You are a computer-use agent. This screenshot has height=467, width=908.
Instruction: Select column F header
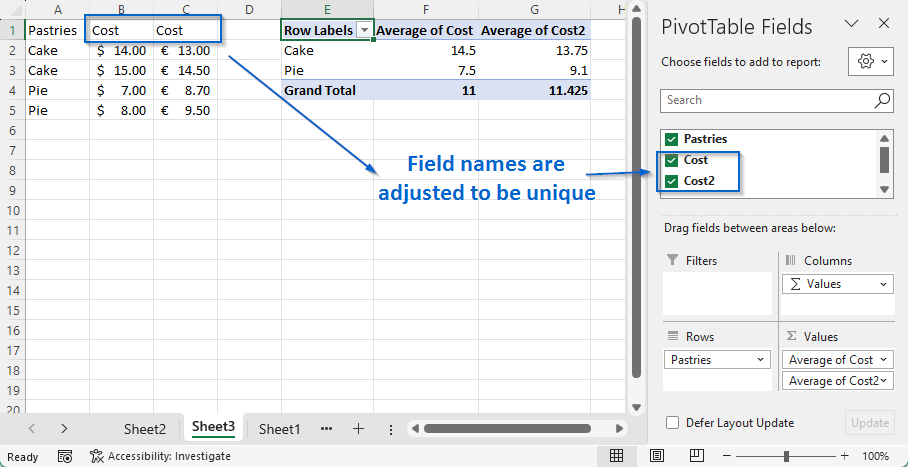[x=426, y=10]
